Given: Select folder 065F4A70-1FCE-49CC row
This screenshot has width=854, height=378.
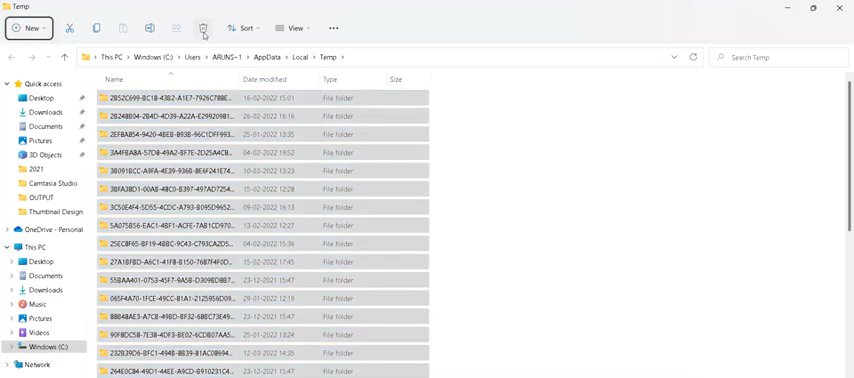Looking at the screenshot, I should [263, 298].
